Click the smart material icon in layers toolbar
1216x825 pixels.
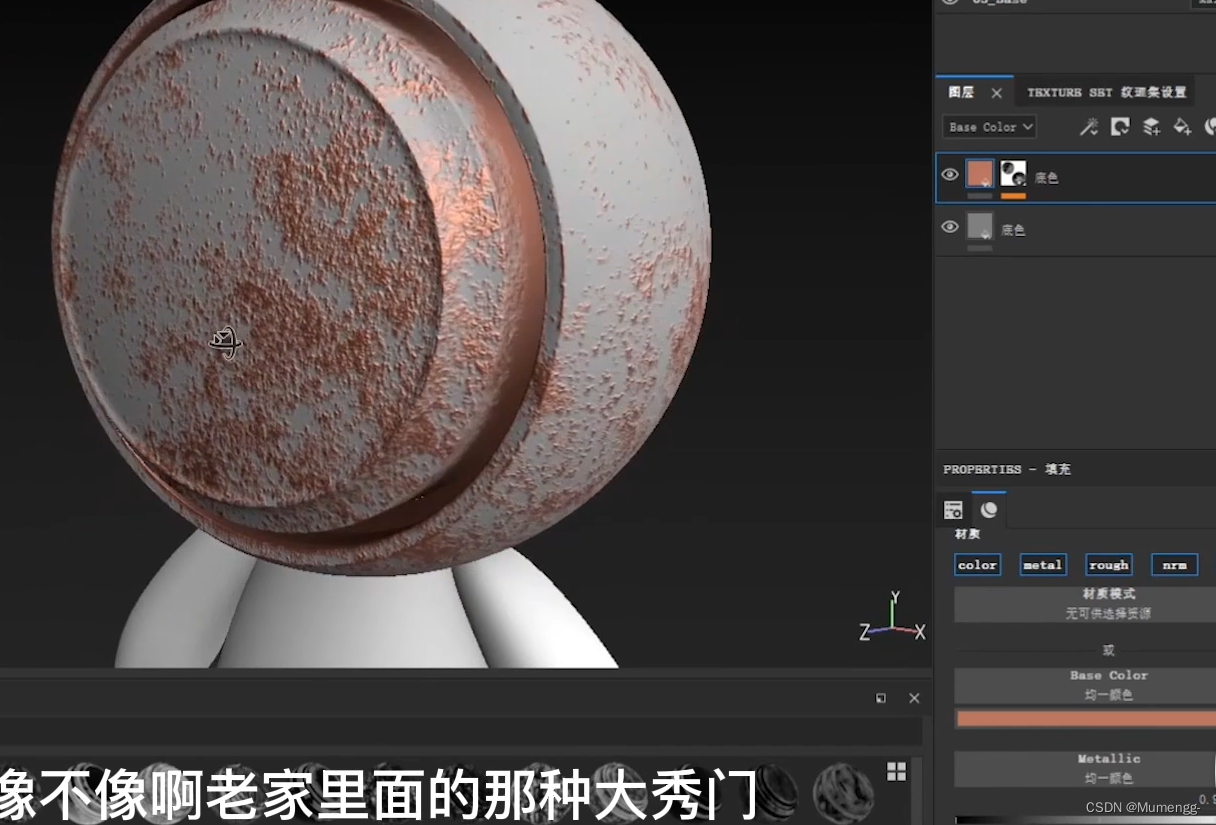coord(1210,127)
